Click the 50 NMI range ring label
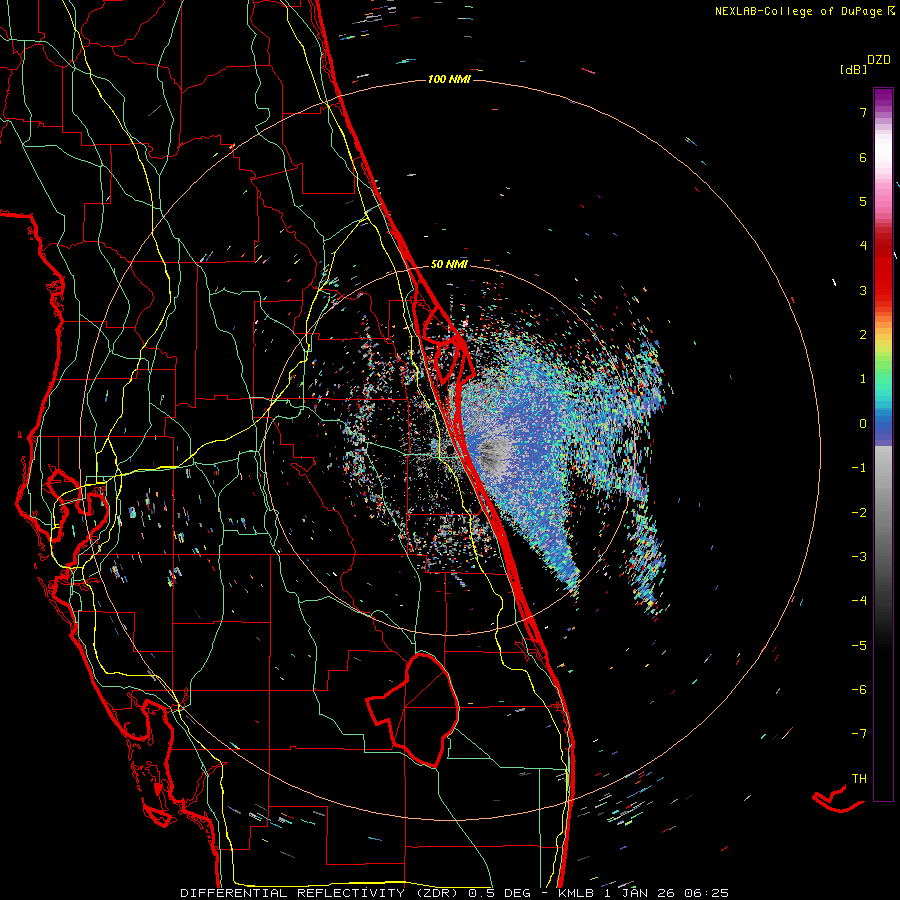Image resolution: width=900 pixels, height=900 pixels. [x=449, y=264]
